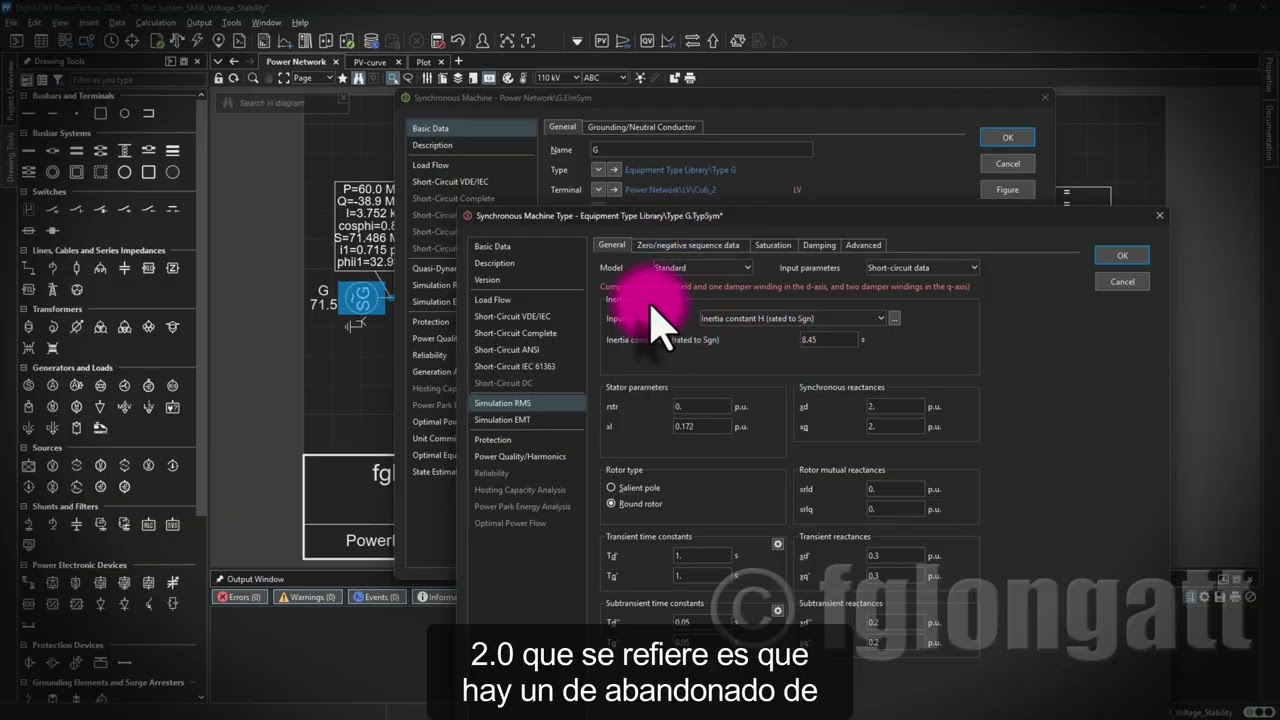Click the Figure button in Synchronous Machine dialog
The image size is (1280, 720).
tap(1007, 190)
